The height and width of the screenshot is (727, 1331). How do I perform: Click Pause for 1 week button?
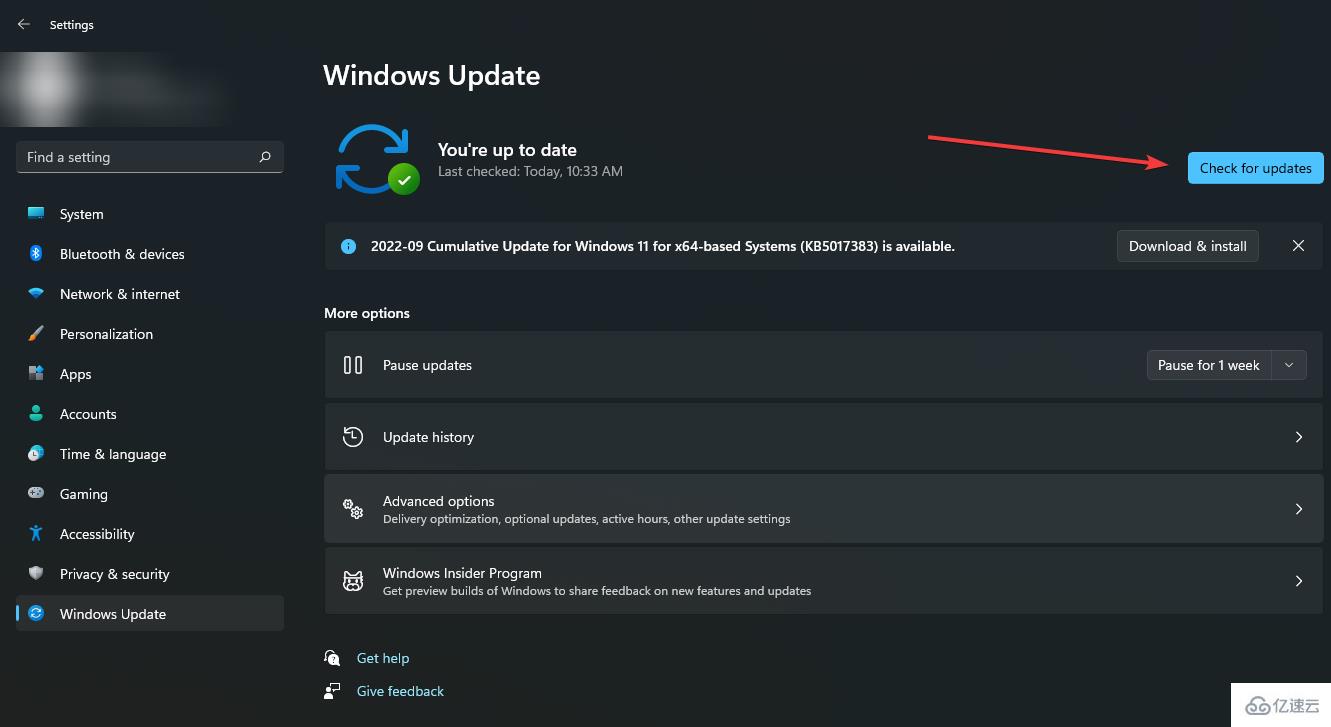pos(1208,365)
